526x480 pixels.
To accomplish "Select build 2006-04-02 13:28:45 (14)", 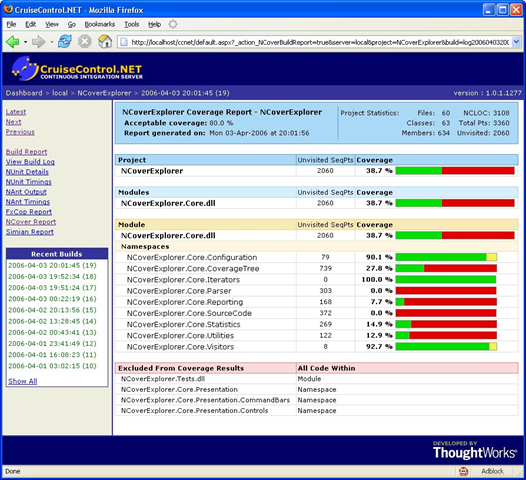I will click(x=52, y=321).
